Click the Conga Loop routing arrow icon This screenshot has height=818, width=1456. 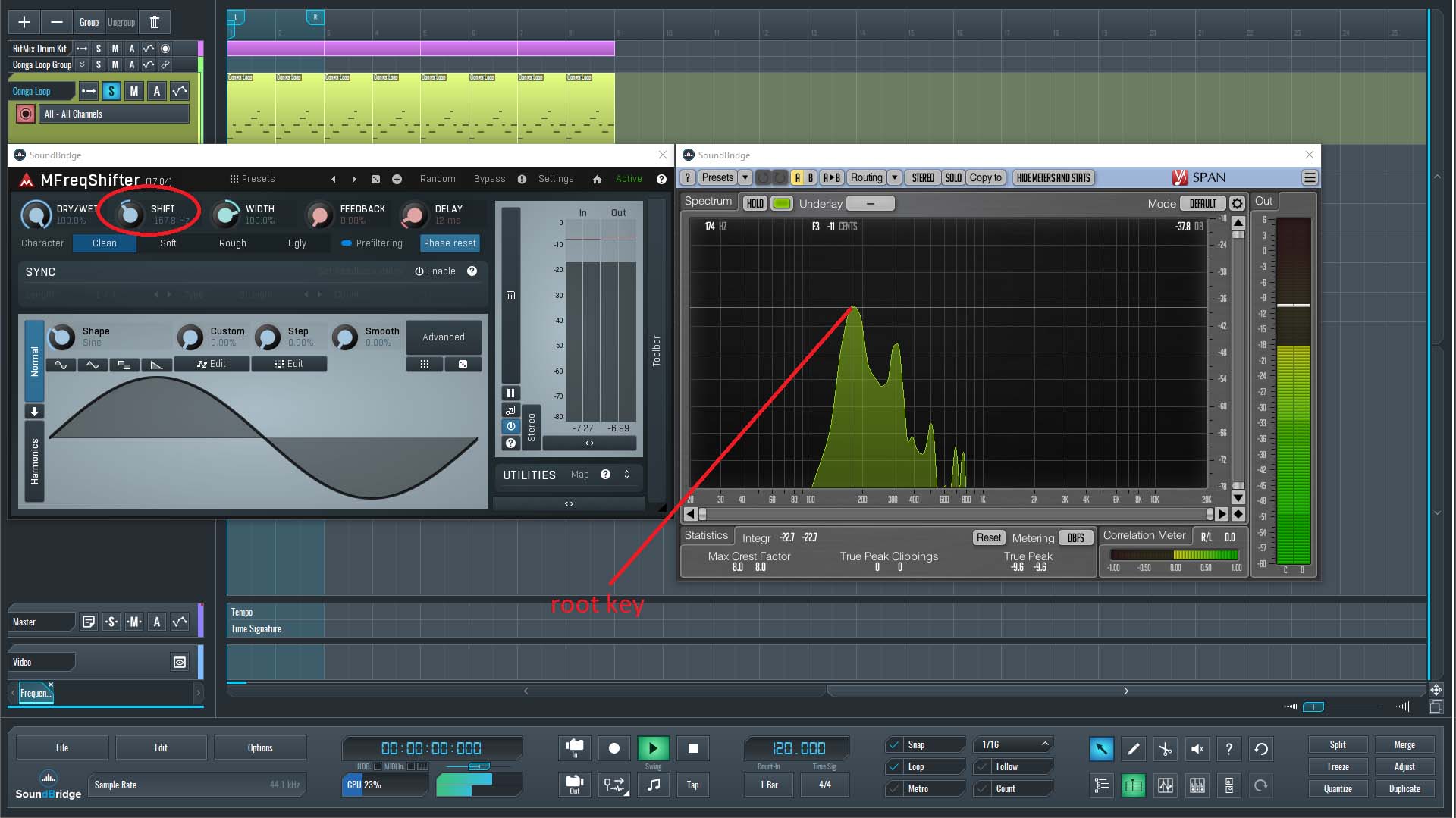[x=89, y=91]
